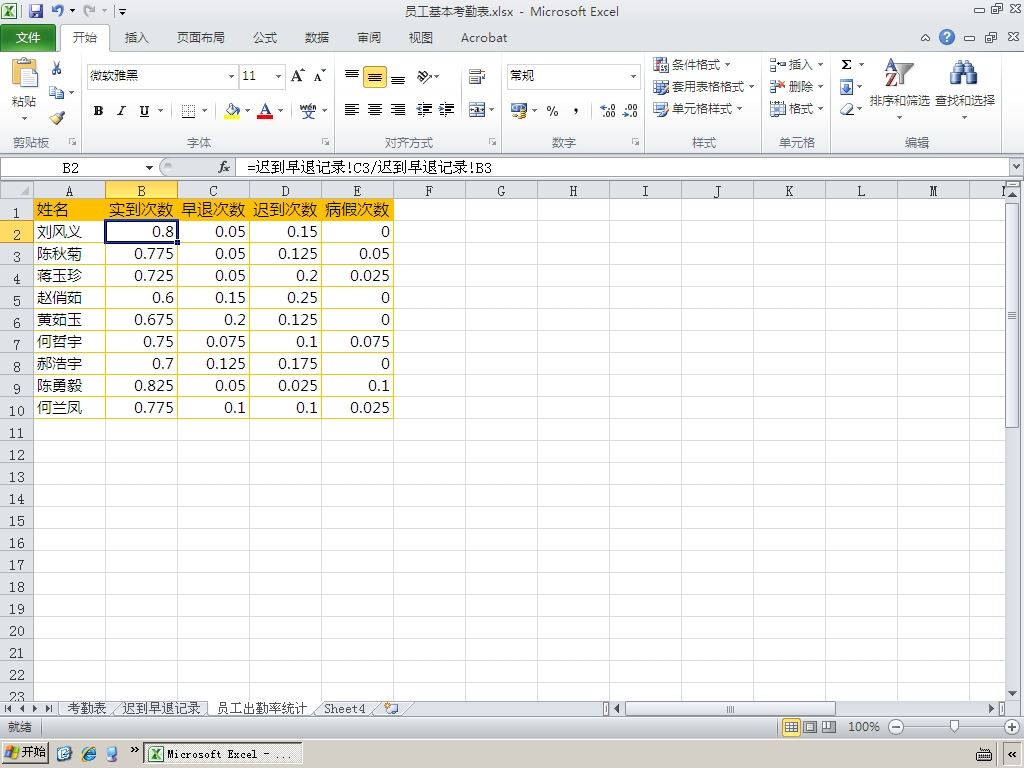Click the phonetic guide wén icon
Viewport: 1024px width, 768px height.
coord(308,110)
